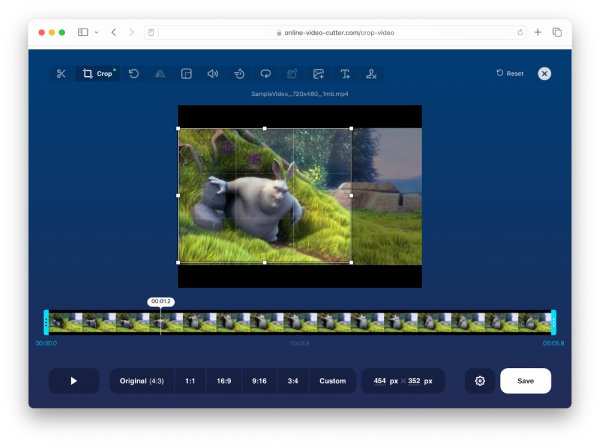Open the add image tool

(x=318, y=74)
